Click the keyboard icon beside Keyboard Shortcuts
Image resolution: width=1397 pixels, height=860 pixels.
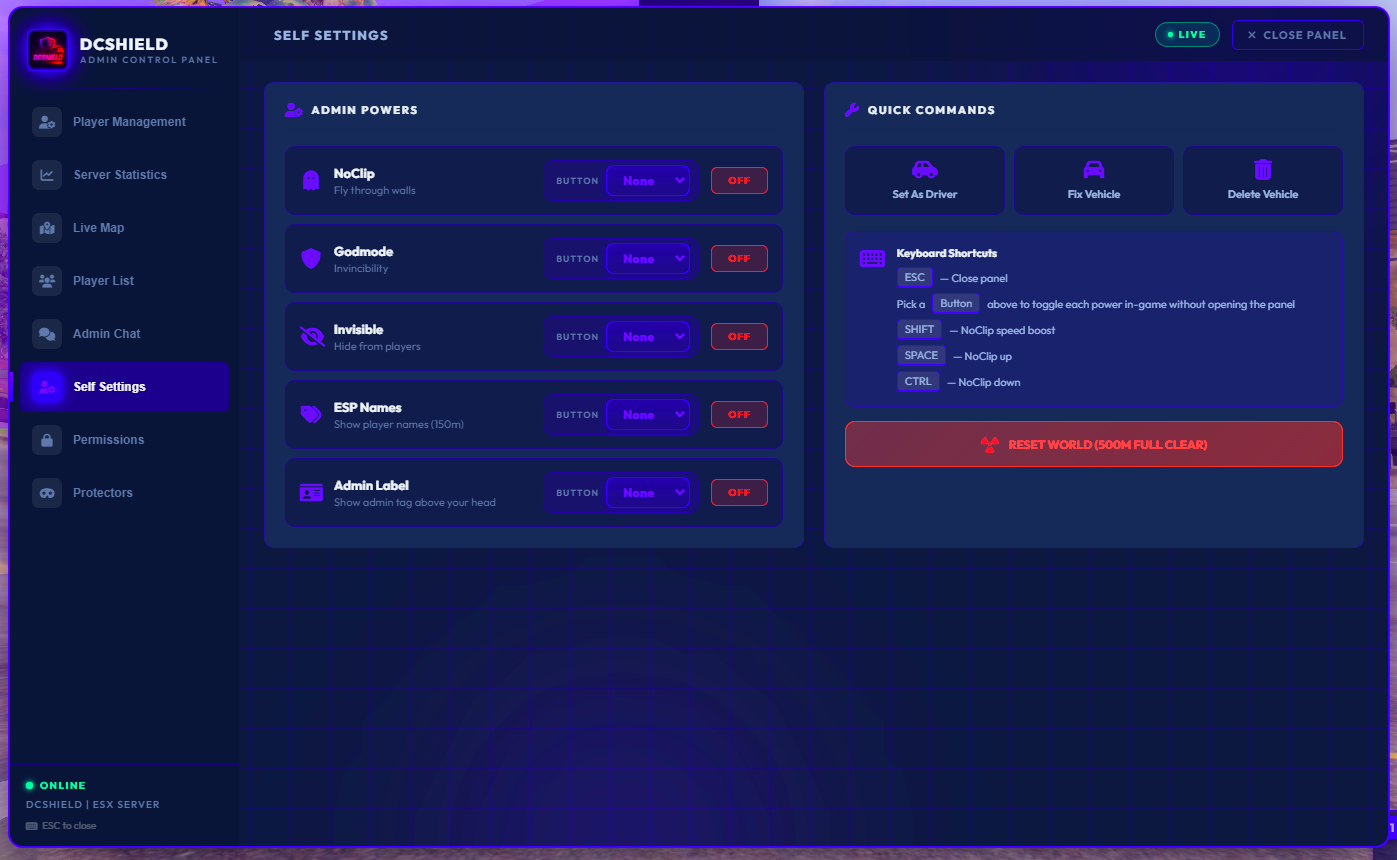(x=872, y=259)
